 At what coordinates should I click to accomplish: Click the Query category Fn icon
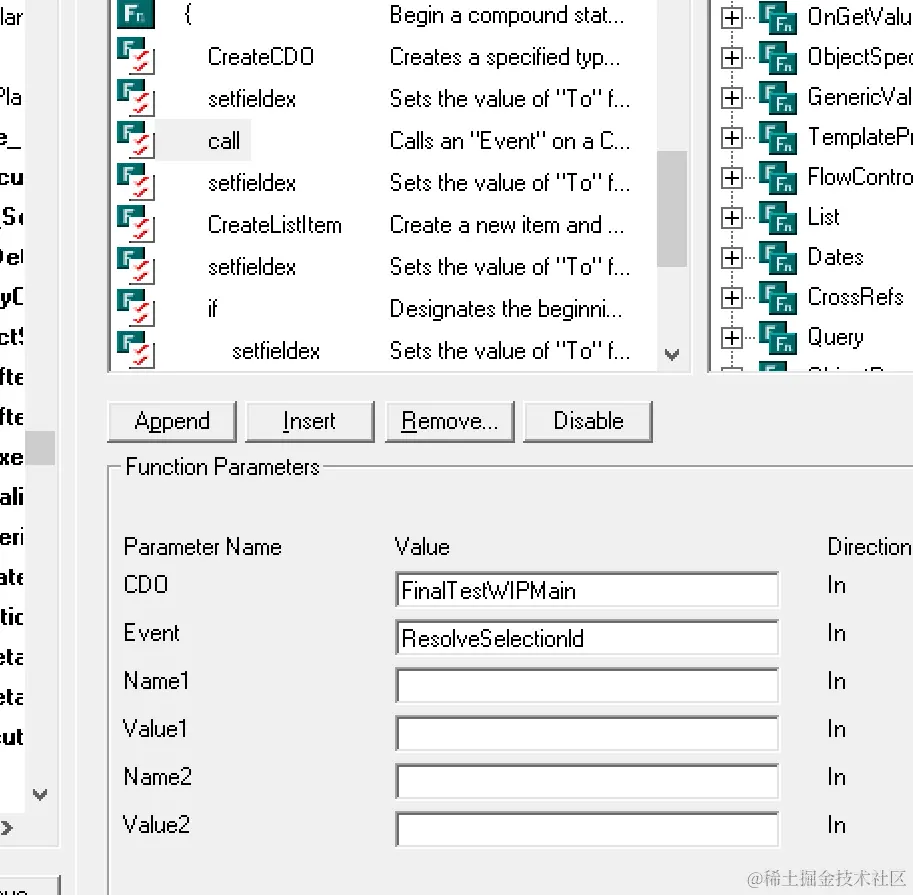coord(778,338)
